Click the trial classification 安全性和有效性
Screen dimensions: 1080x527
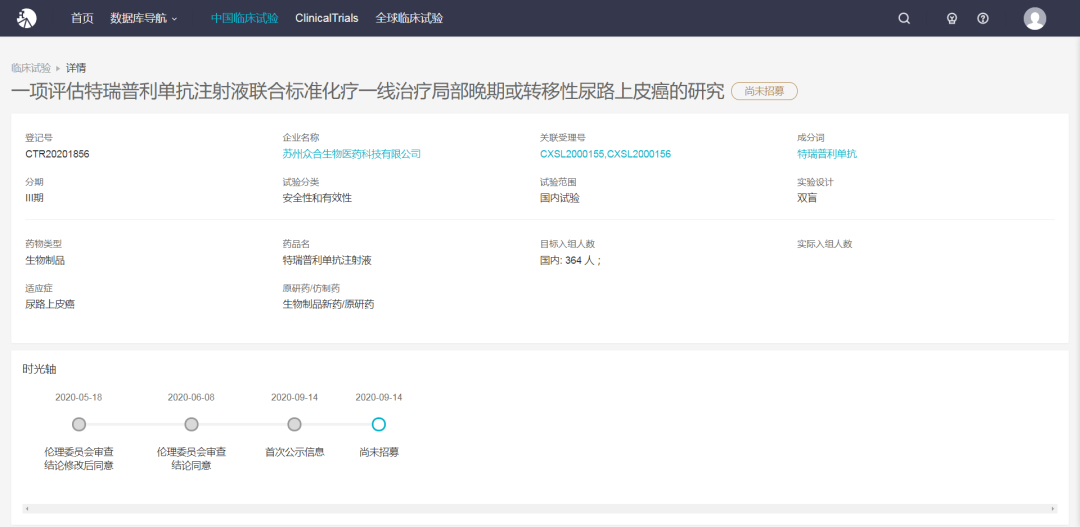pyautogui.click(x=318, y=198)
